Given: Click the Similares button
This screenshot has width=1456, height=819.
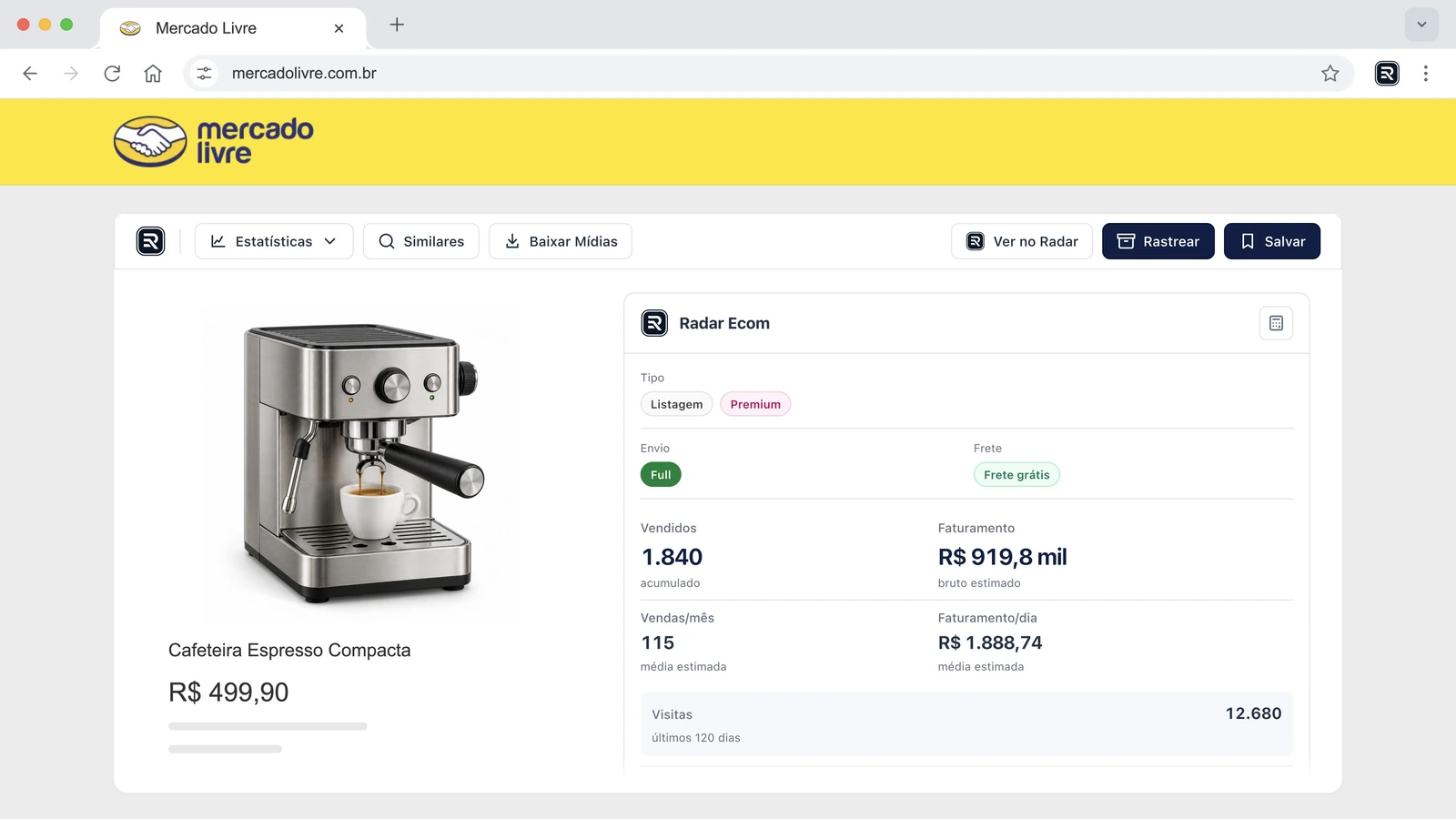Looking at the screenshot, I should coord(421,241).
